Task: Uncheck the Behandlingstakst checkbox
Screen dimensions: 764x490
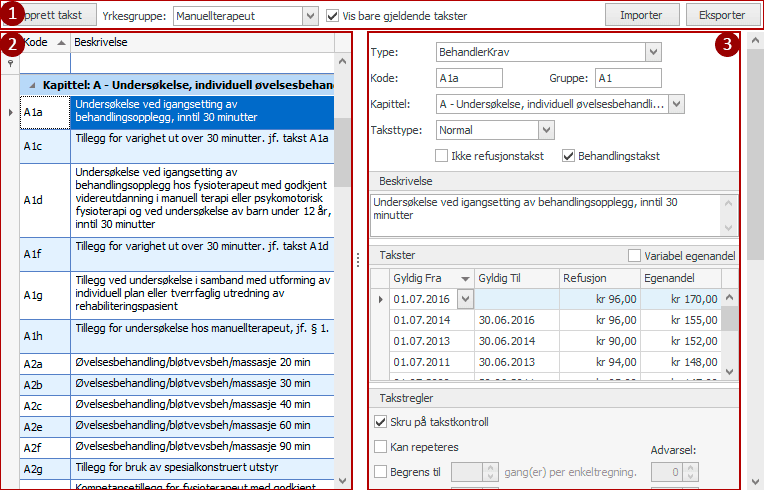Action: click(x=568, y=156)
